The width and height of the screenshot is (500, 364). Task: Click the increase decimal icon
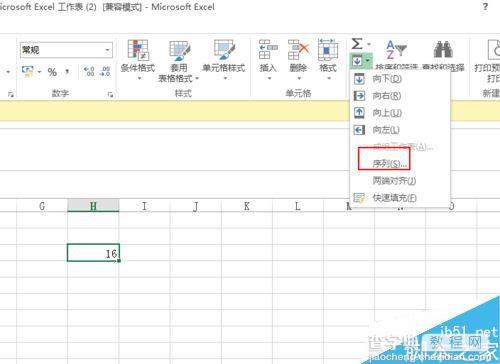(89, 72)
